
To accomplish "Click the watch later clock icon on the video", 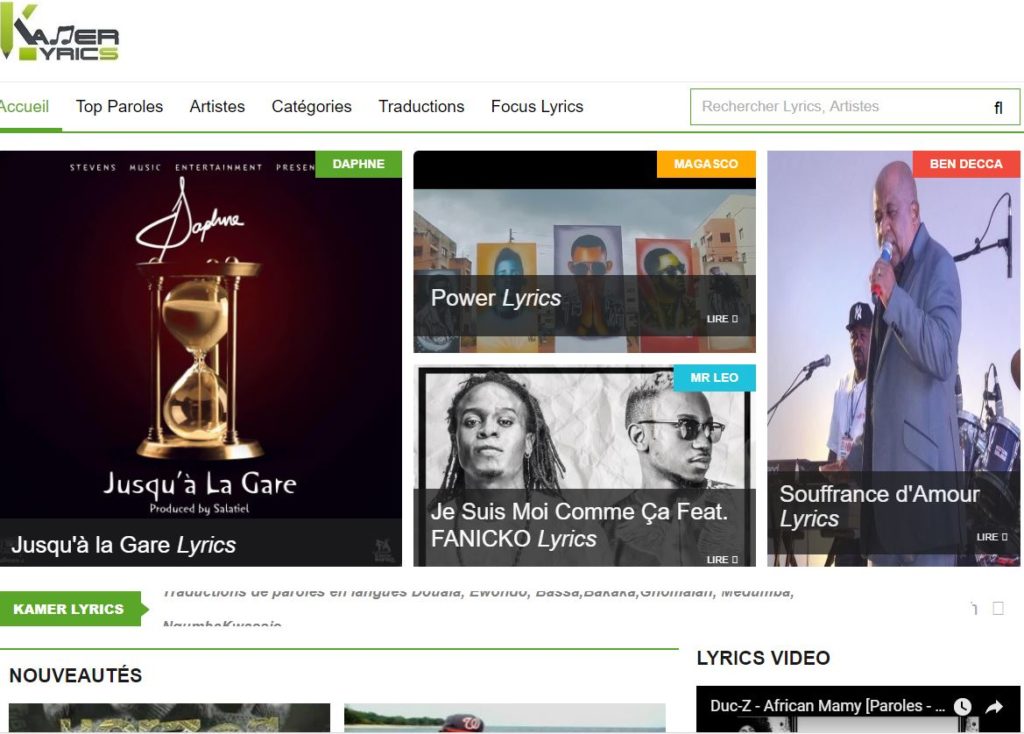I will 962,706.
